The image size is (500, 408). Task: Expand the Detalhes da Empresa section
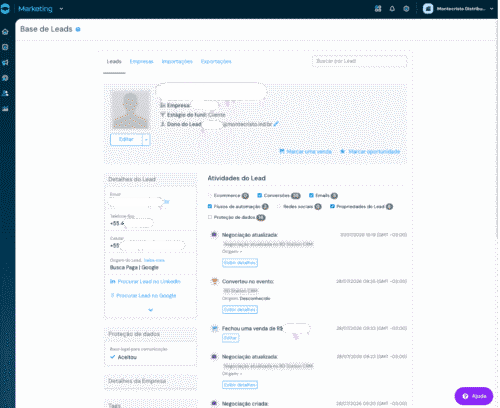(x=150, y=381)
